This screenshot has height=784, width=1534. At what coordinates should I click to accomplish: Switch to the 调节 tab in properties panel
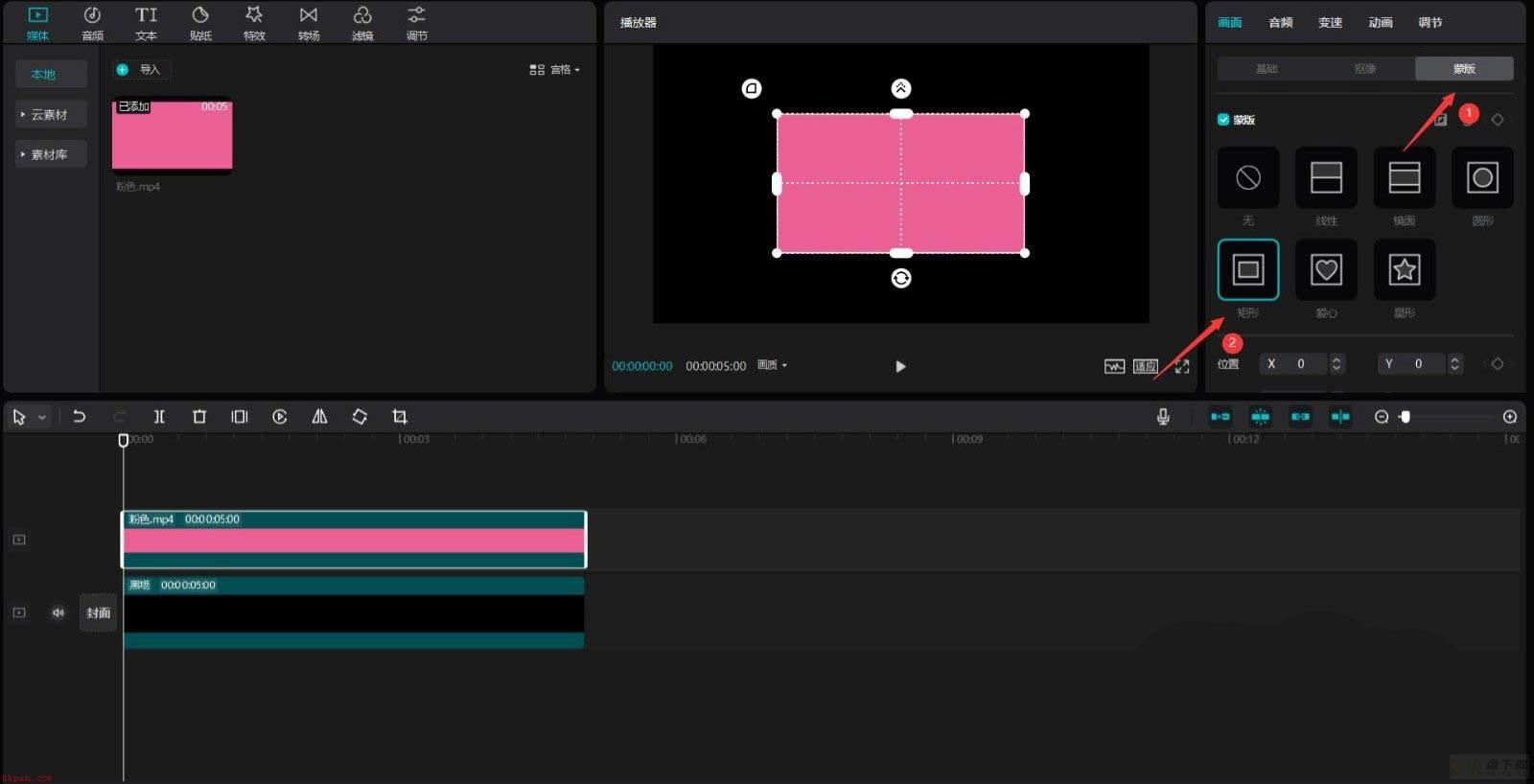click(1430, 22)
